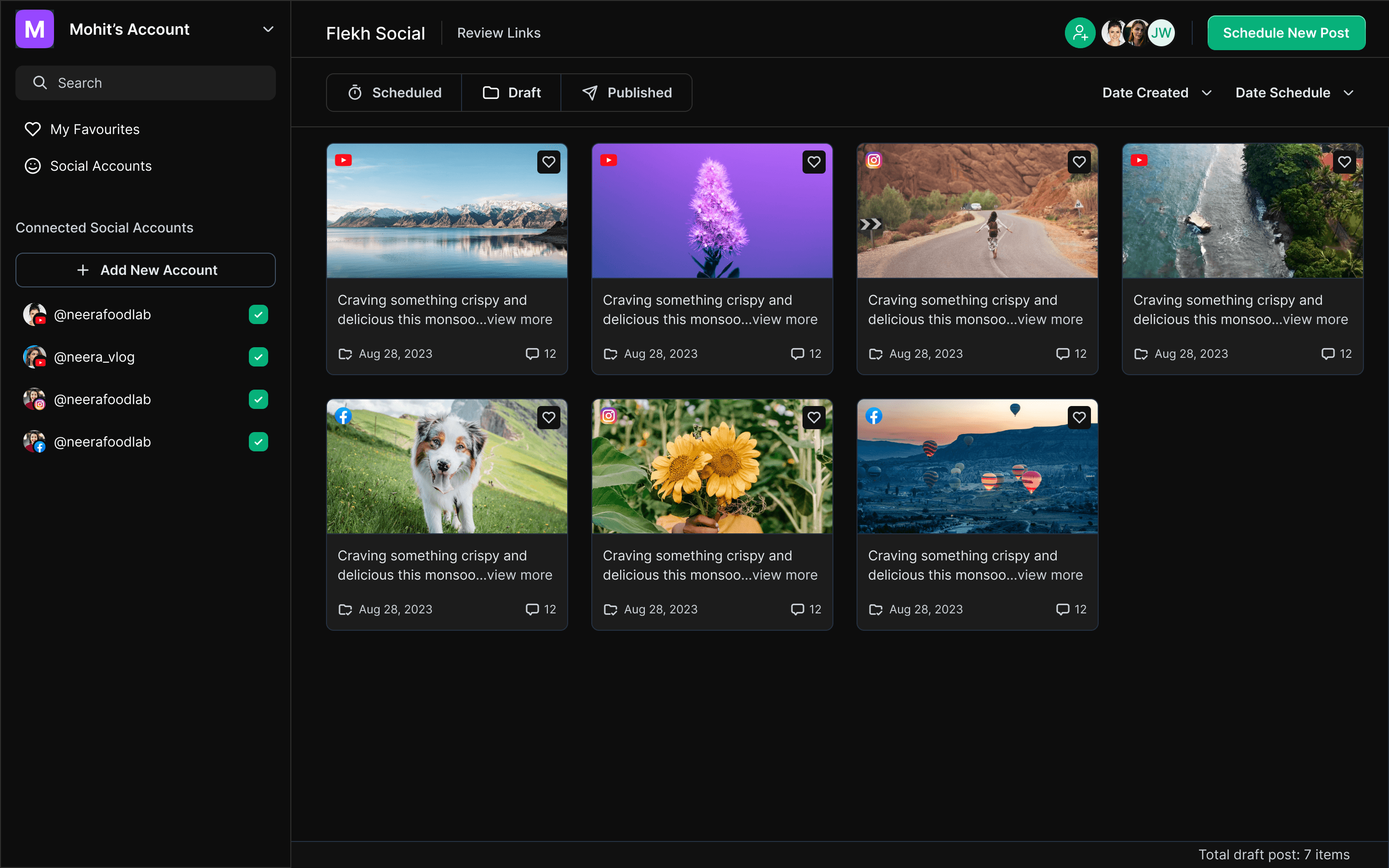Open the Date Created sort dropdown

1157,93
